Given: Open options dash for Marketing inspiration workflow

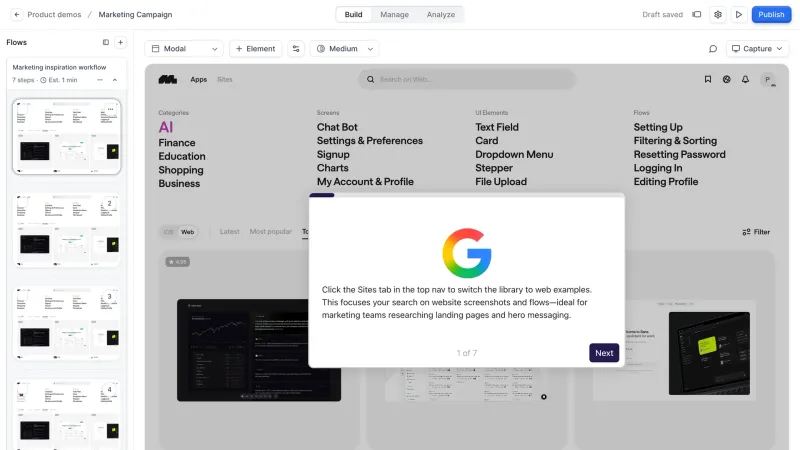Looking at the screenshot, I should point(100,80).
